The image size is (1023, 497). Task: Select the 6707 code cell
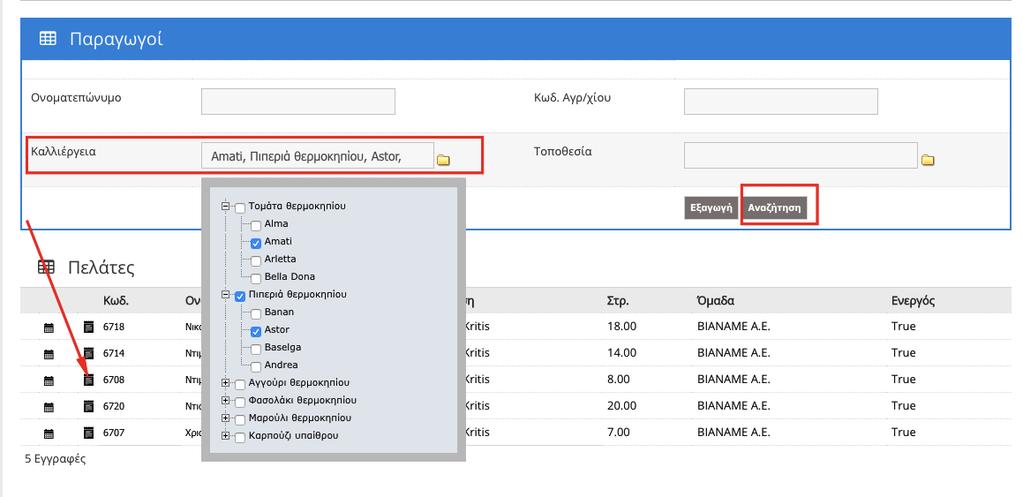[114, 432]
